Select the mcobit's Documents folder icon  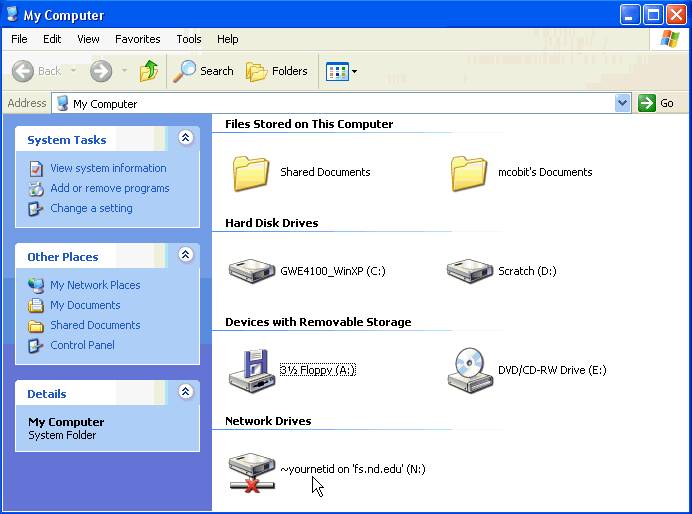[470, 172]
